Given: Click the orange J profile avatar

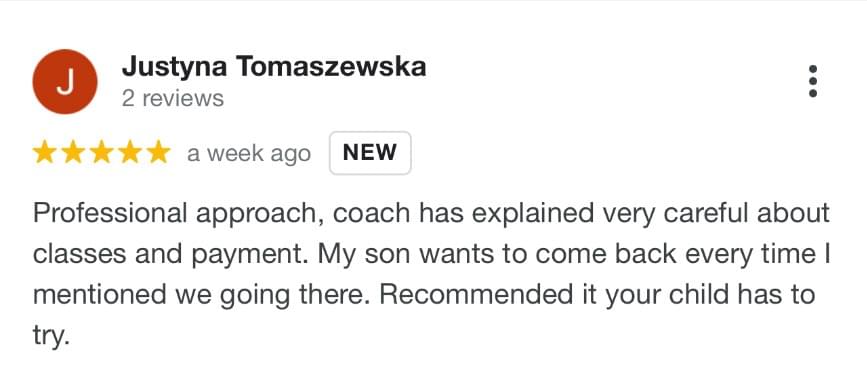Looking at the screenshot, I should click(65, 82).
